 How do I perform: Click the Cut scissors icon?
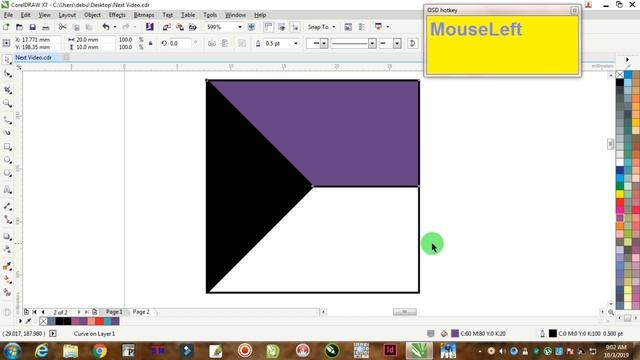coord(62,27)
